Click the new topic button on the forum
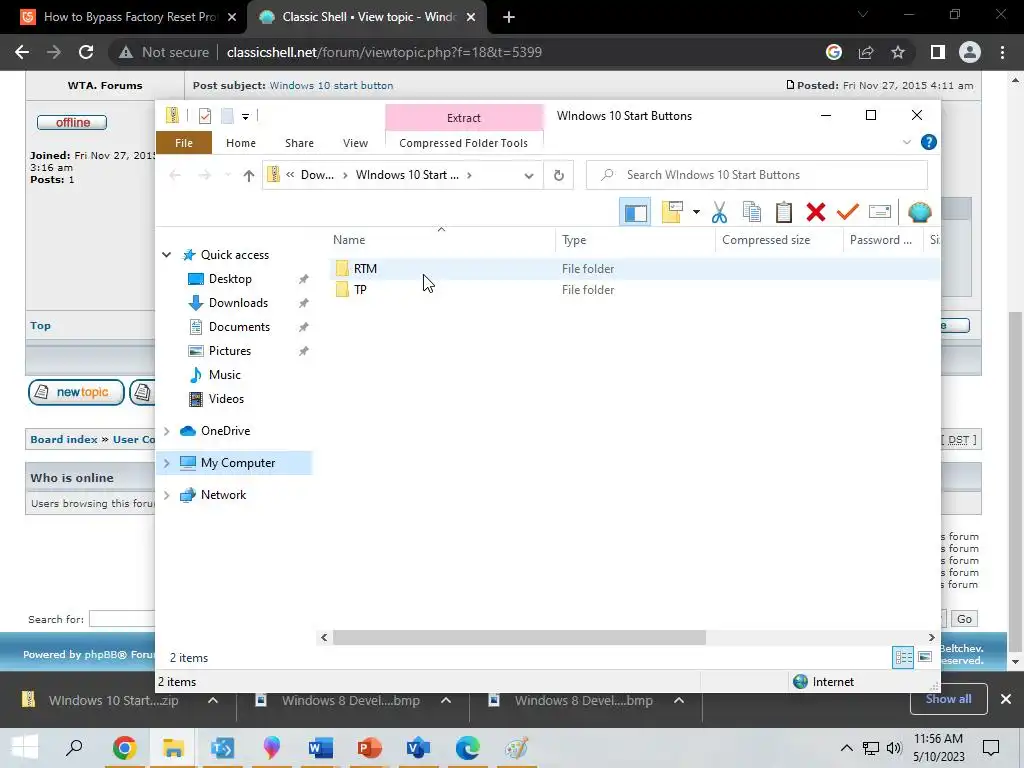The height and width of the screenshot is (768, 1024). 76,392
